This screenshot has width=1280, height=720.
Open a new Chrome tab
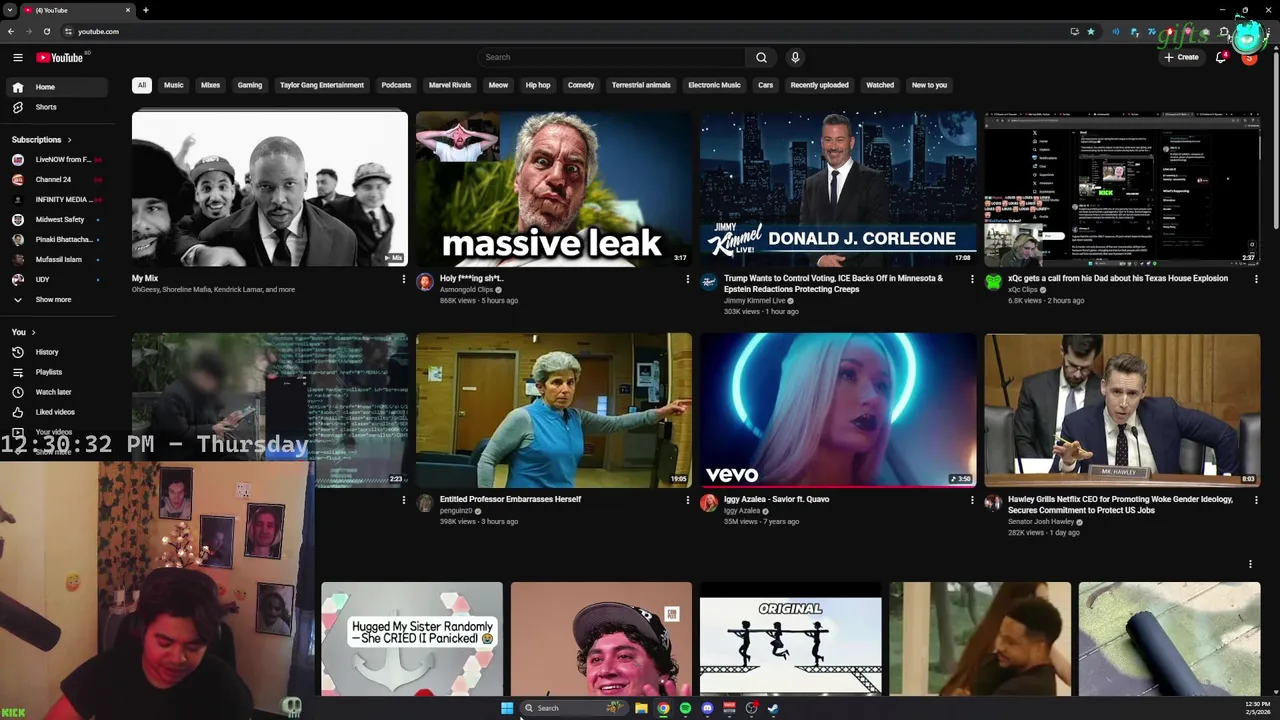pyautogui.click(x=145, y=10)
